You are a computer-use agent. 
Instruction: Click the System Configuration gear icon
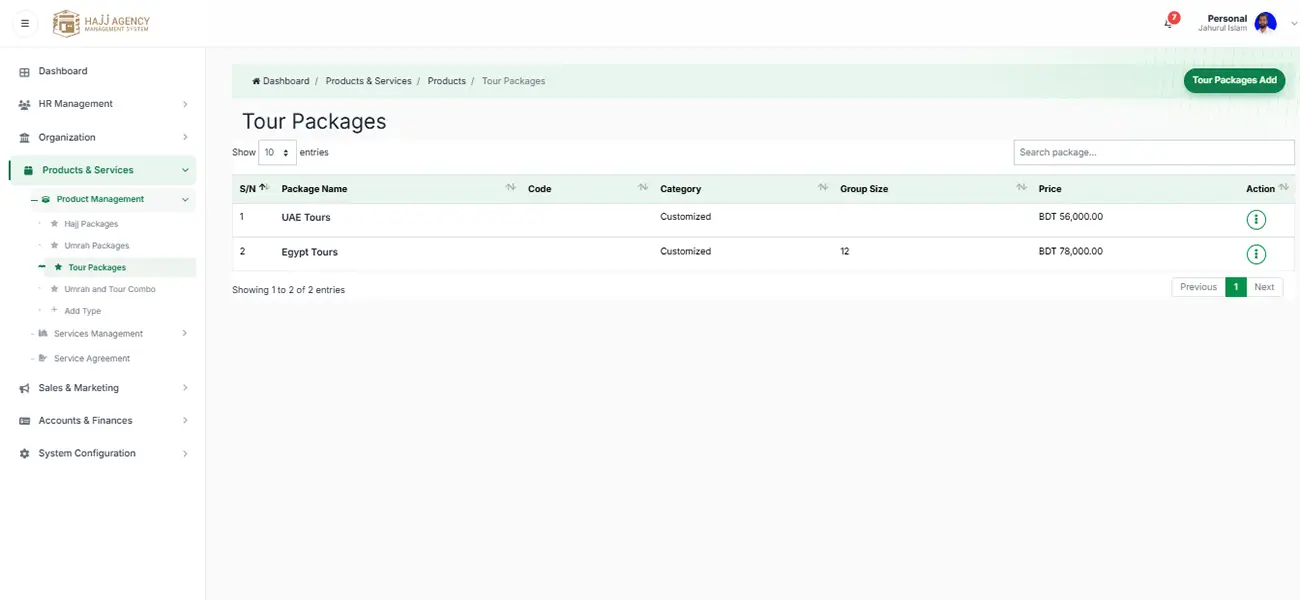25,454
